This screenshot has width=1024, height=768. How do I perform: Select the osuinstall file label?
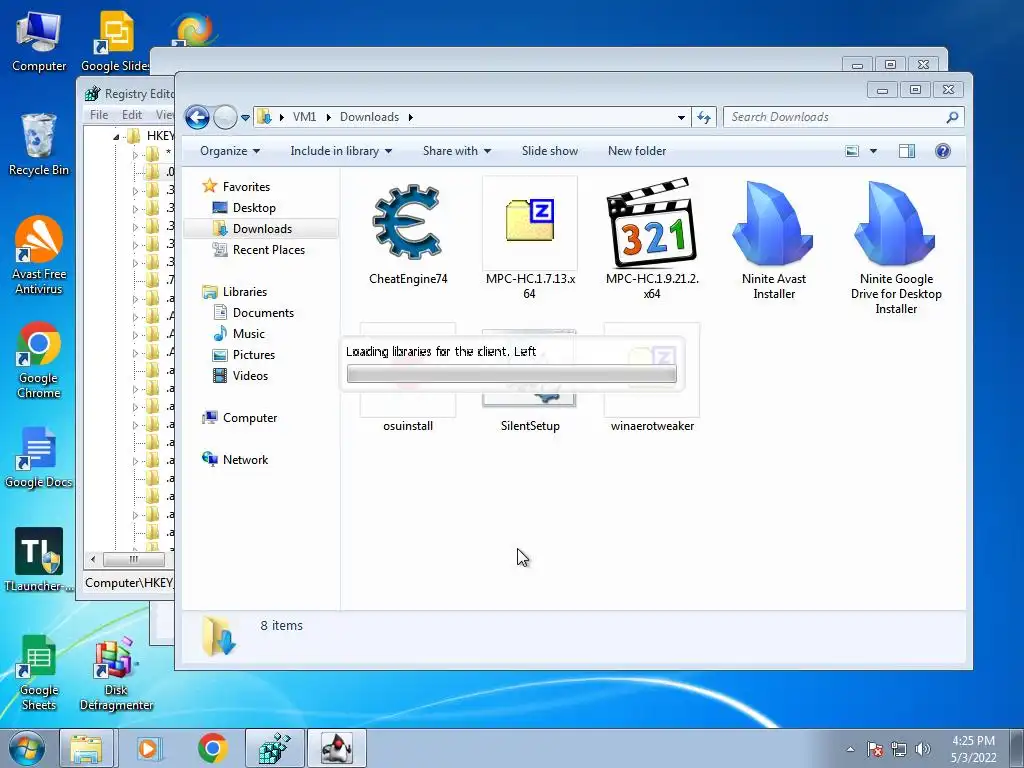(x=408, y=426)
